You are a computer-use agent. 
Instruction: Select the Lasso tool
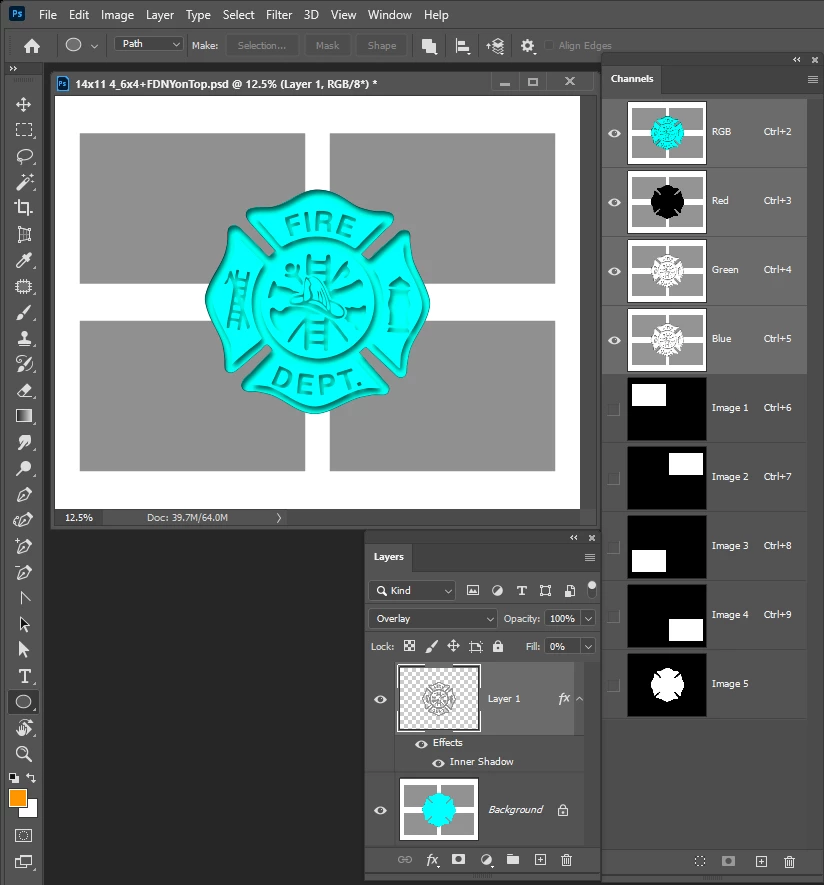[24, 156]
